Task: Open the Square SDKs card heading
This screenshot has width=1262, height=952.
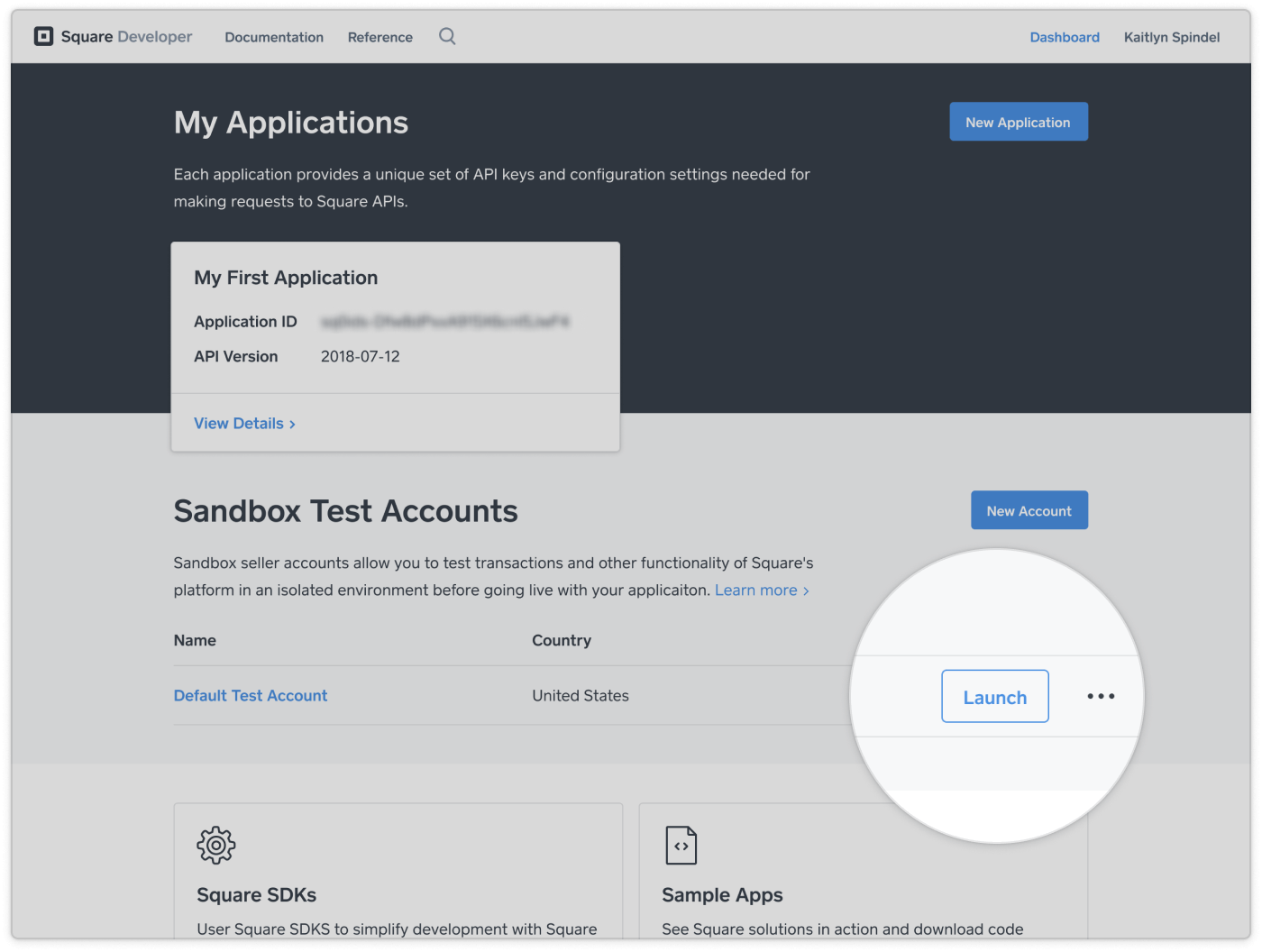Action: click(257, 895)
